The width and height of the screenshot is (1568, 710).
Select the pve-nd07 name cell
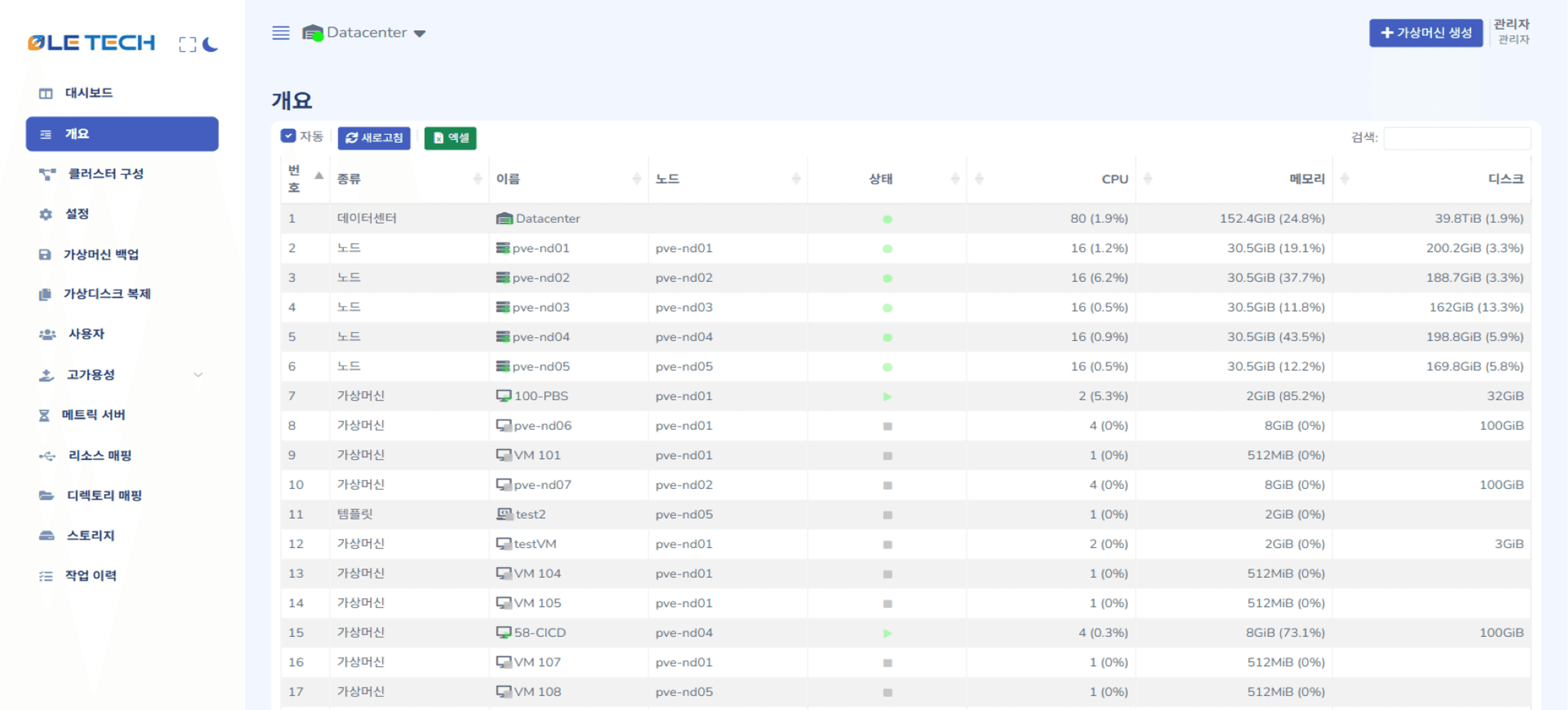click(x=569, y=485)
